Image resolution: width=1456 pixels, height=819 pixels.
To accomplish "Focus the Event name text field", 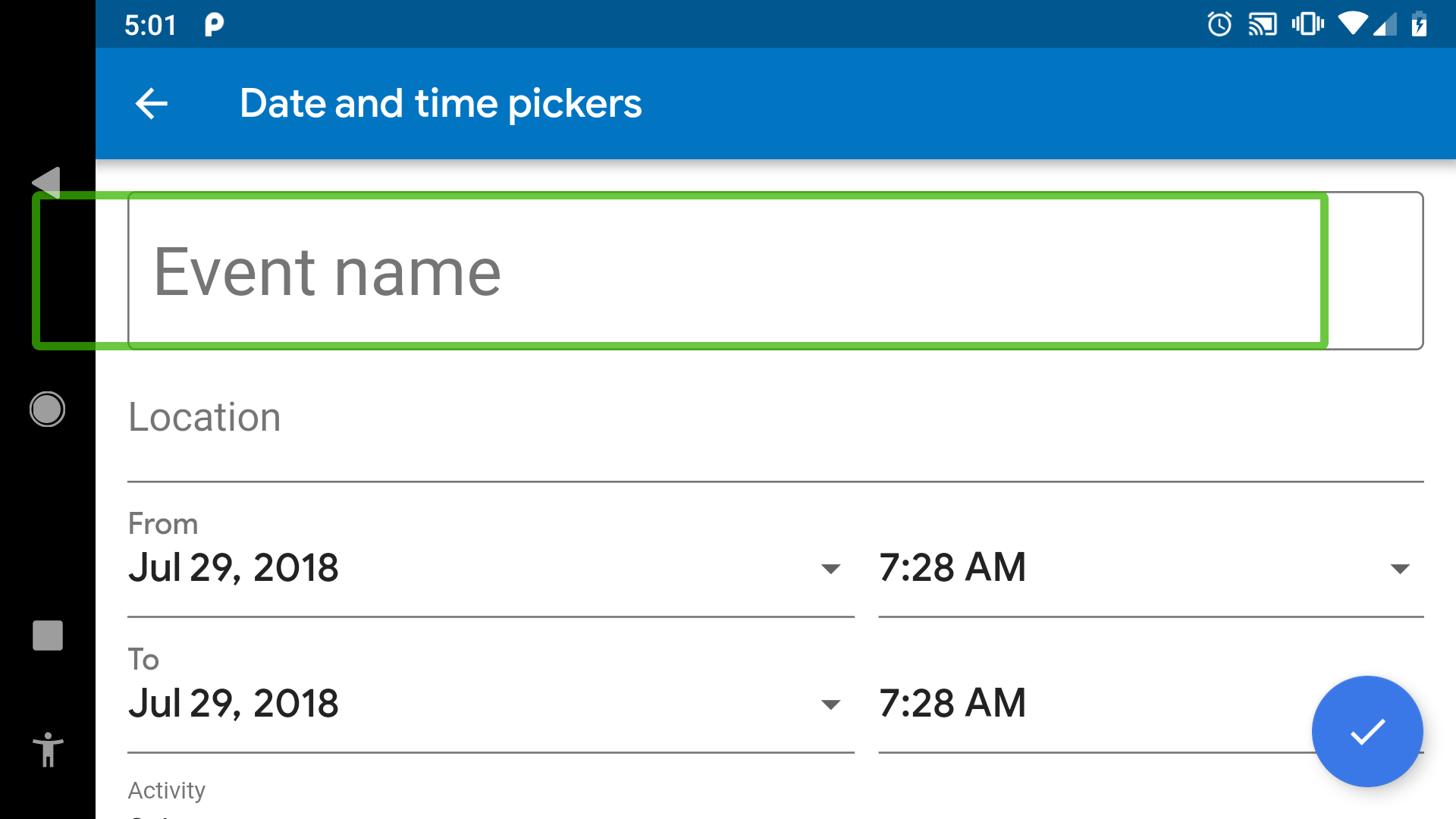I will click(775, 271).
